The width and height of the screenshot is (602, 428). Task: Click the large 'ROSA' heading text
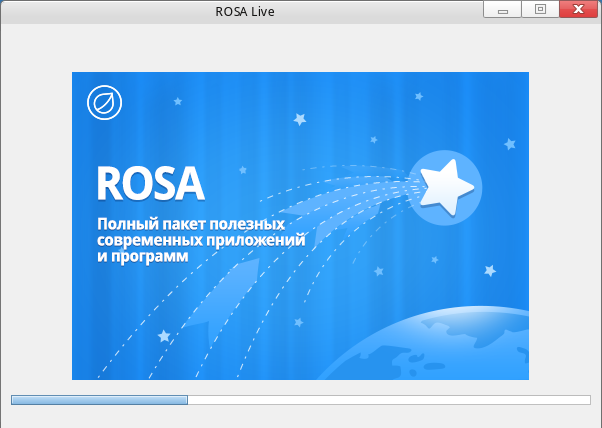(x=150, y=183)
